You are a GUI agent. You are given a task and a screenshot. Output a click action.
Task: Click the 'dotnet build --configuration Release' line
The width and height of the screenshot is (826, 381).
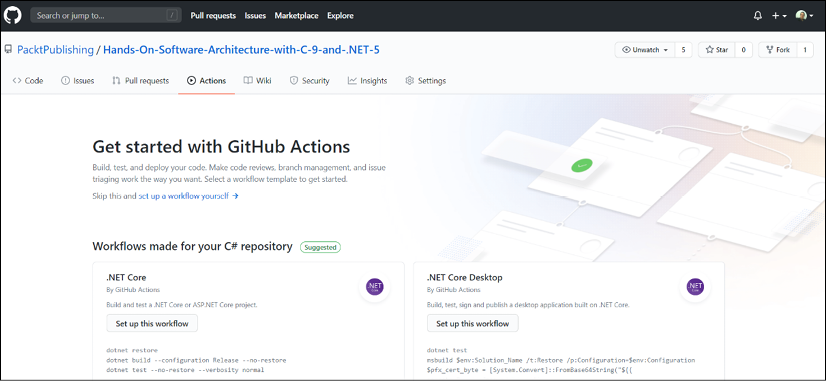click(196, 360)
